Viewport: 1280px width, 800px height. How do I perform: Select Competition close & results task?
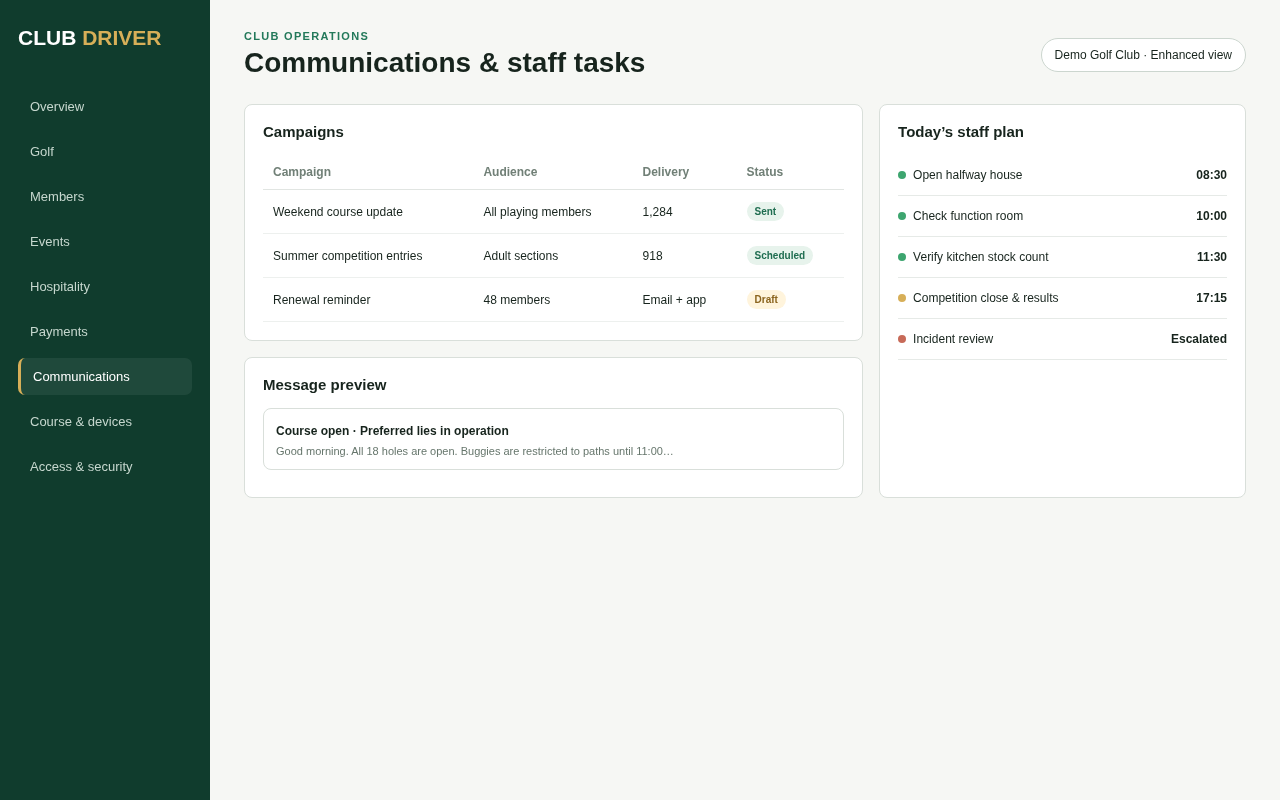(x=1062, y=298)
